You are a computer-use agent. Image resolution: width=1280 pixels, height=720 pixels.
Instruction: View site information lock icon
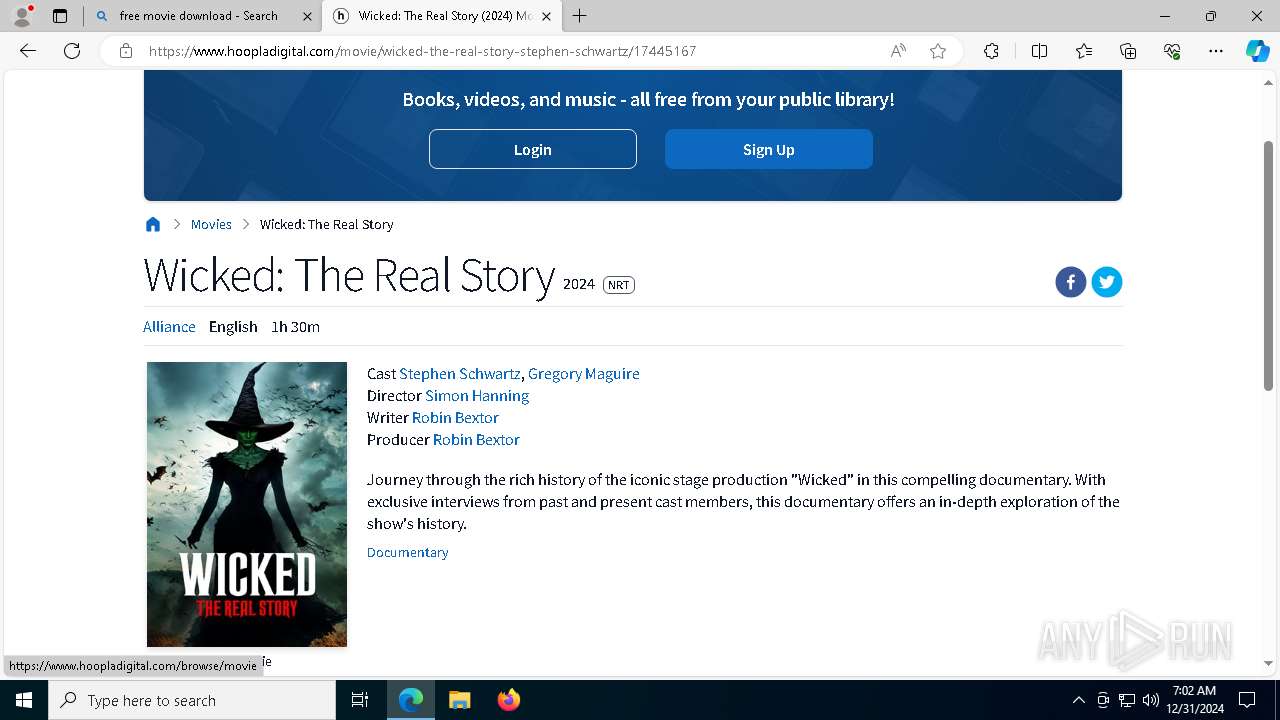click(126, 51)
